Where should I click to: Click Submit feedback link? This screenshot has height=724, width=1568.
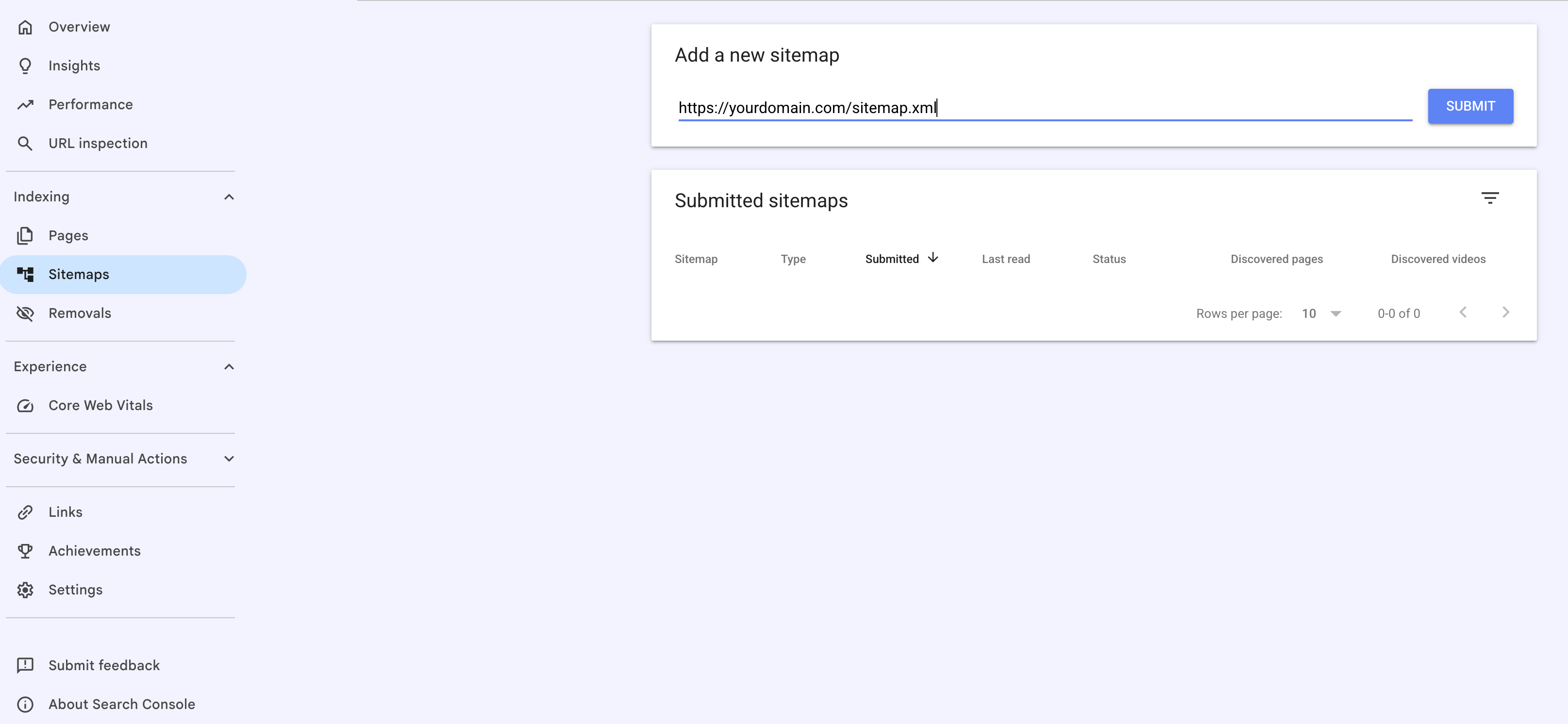point(104,666)
